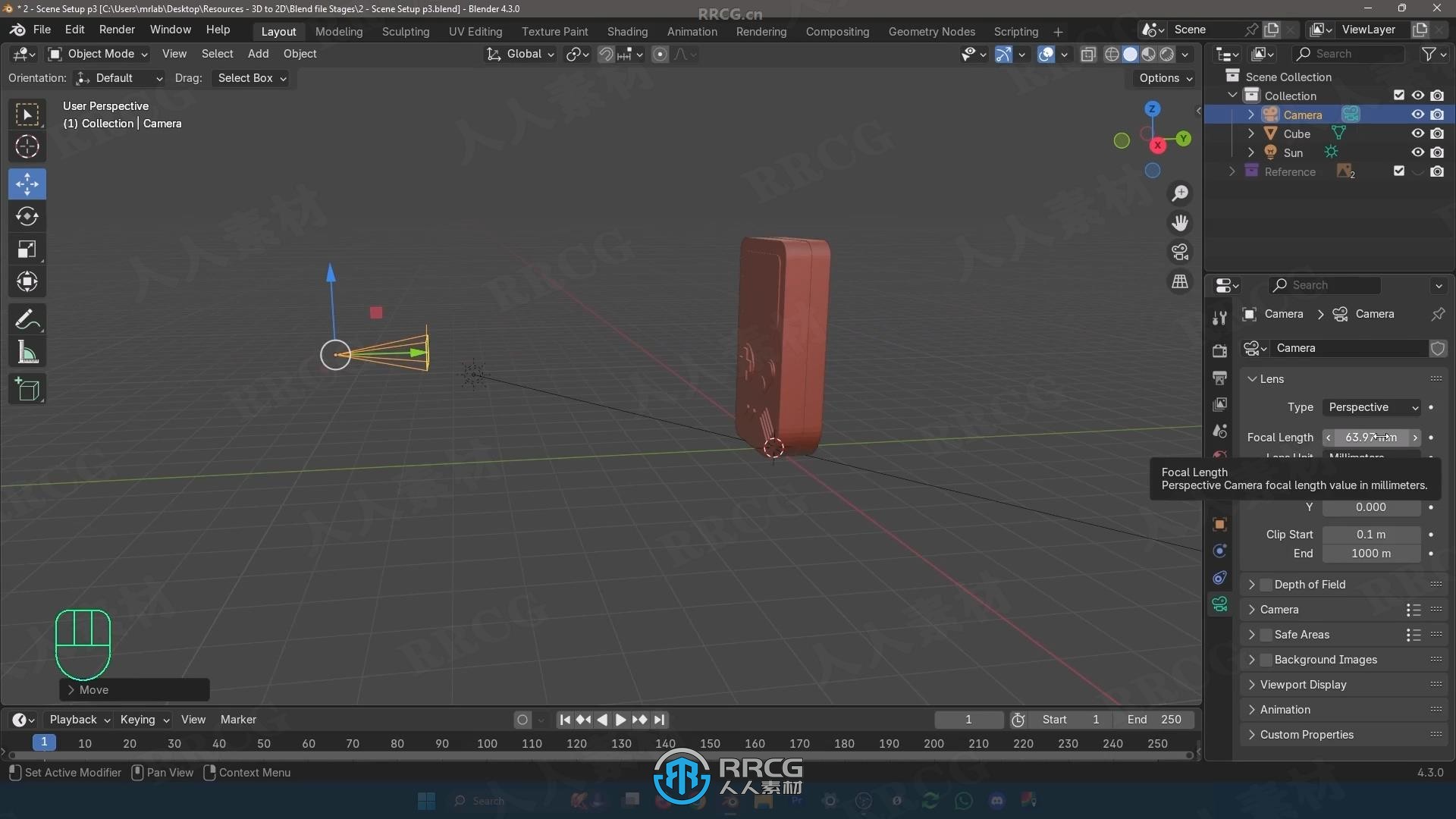The height and width of the screenshot is (819, 1456).
Task: Toggle camera view icon in viewport
Action: coord(1180,252)
